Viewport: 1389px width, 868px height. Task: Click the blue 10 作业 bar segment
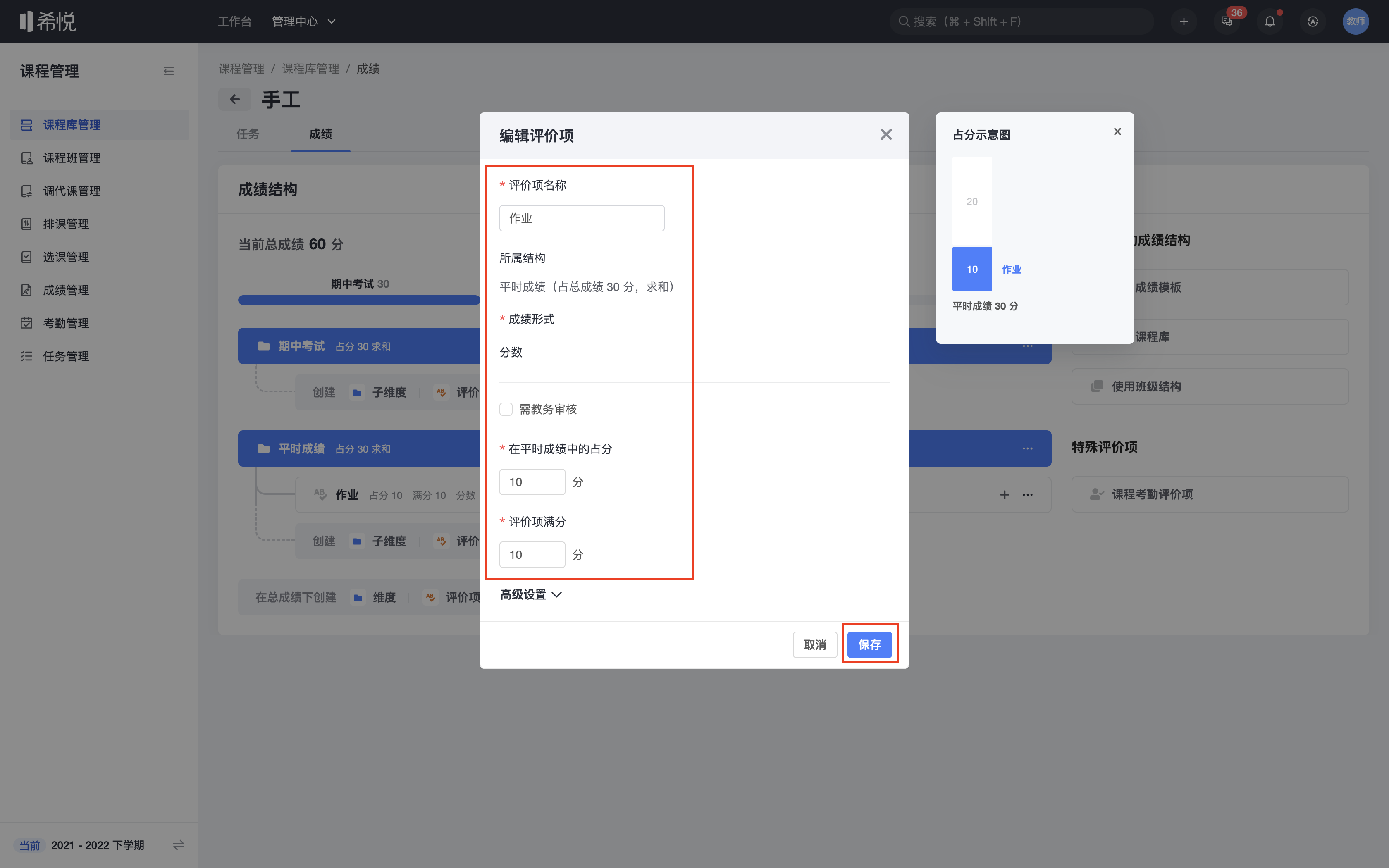[972, 269]
